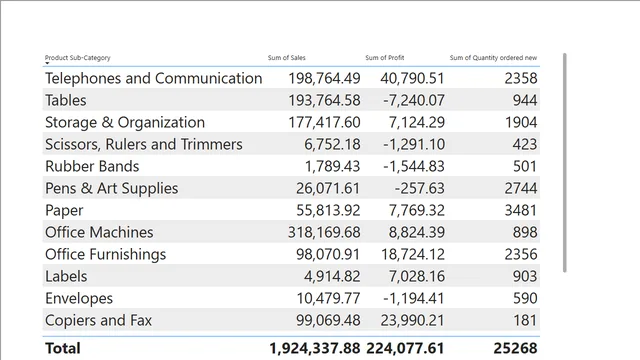Click quantity value 590
Viewport: 640px width, 360px height.
click(525, 298)
